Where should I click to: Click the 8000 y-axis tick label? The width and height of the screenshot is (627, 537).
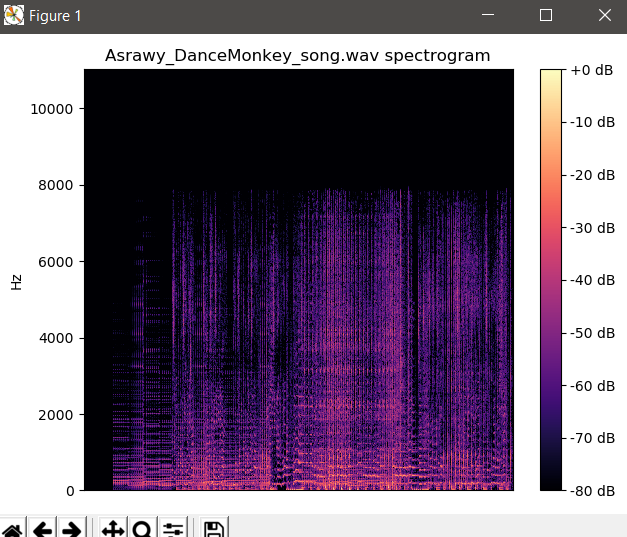pyautogui.click(x=56, y=185)
